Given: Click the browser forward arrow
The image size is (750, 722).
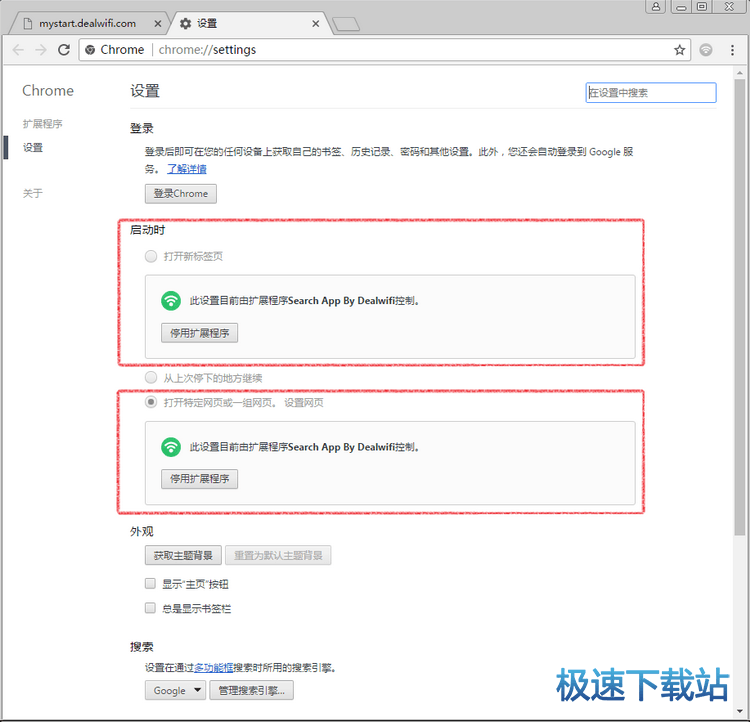Looking at the screenshot, I should [41, 50].
